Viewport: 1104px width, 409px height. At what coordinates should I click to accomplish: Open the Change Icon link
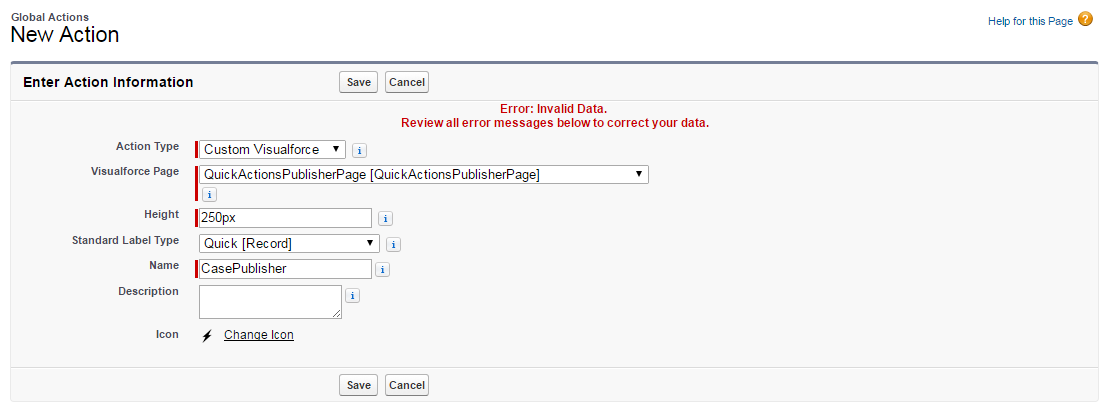(x=259, y=335)
